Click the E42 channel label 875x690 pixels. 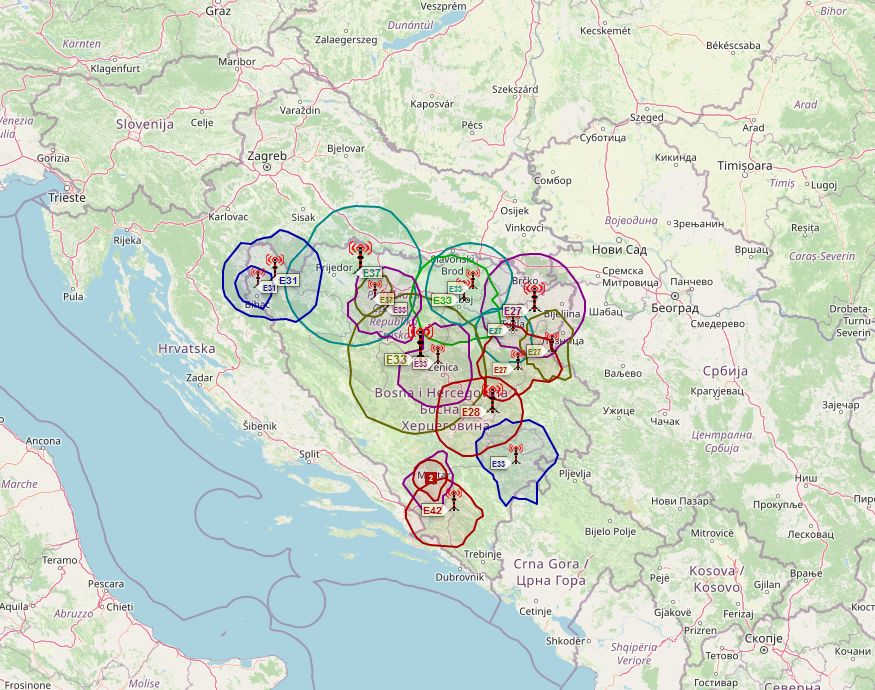pyautogui.click(x=432, y=510)
